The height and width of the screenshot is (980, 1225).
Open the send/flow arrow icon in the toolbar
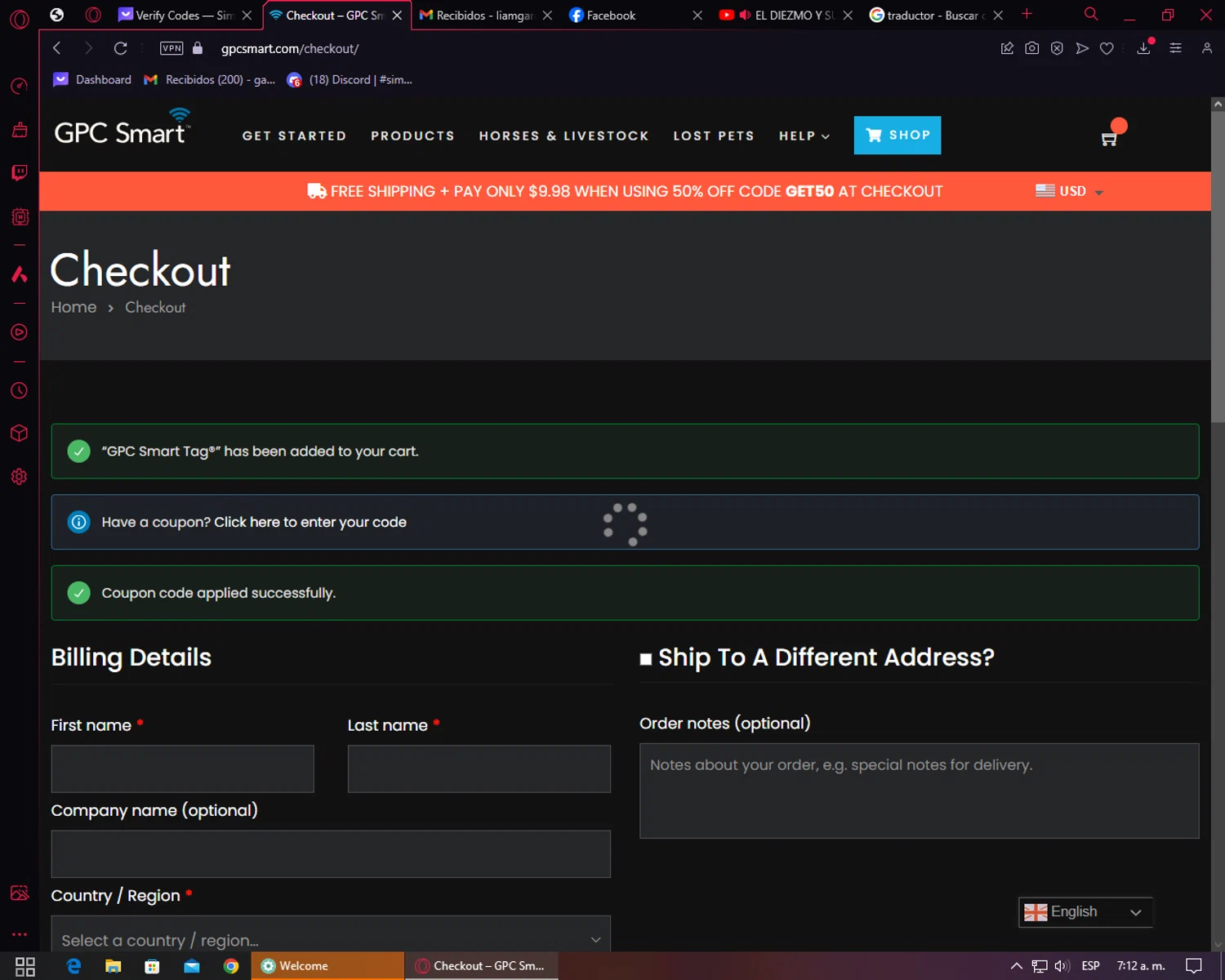tap(1082, 48)
